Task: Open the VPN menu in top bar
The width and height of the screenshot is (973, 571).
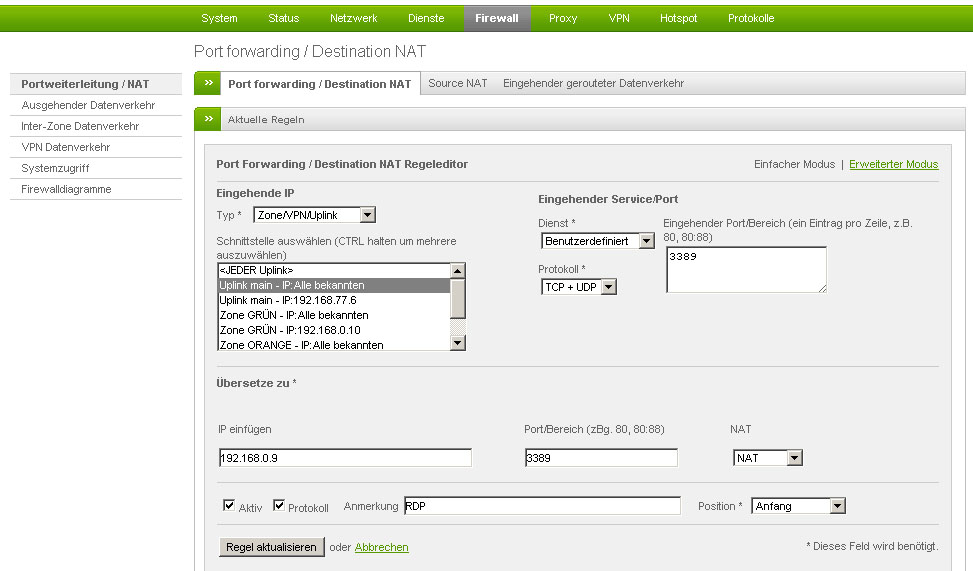Action: (x=619, y=18)
